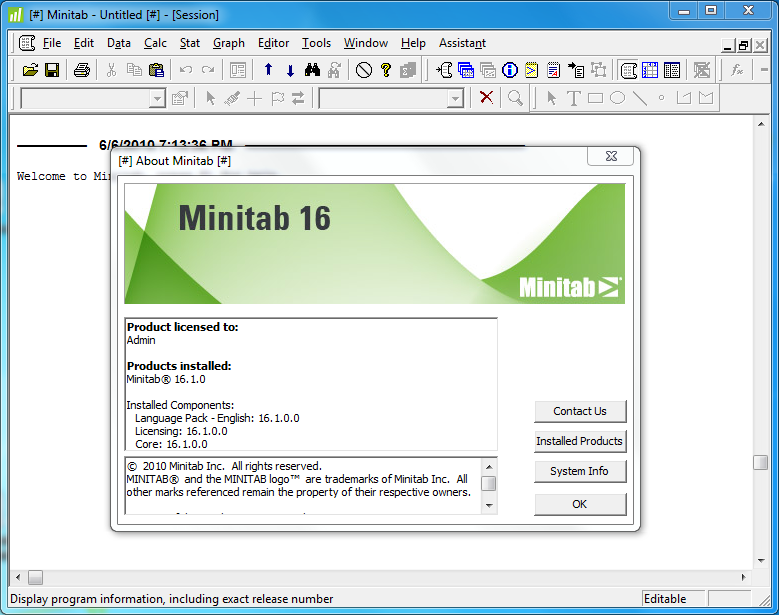Viewport: 779px width, 615px height.
Task: Show the Info blue circle icon
Action: (x=510, y=70)
